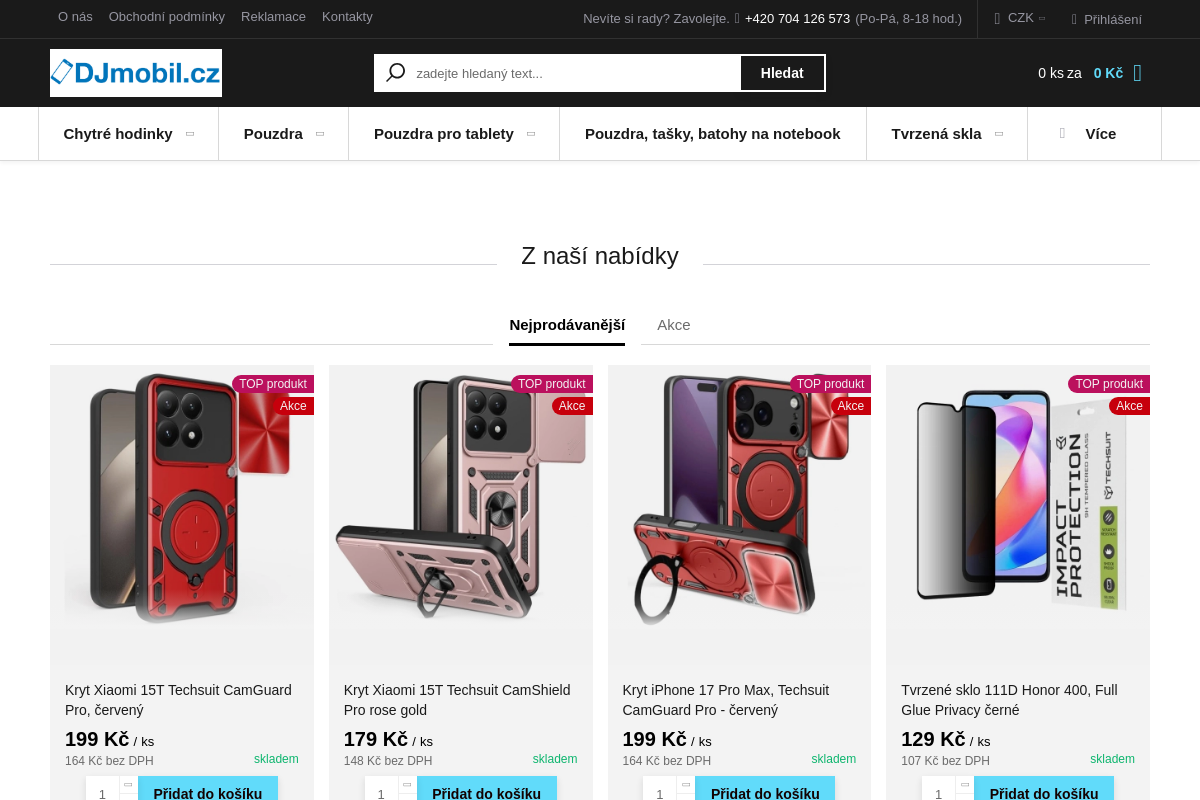Open the Obchodní podmínky link
The height and width of the screenshot is (800, 1200).
[167, 17]
